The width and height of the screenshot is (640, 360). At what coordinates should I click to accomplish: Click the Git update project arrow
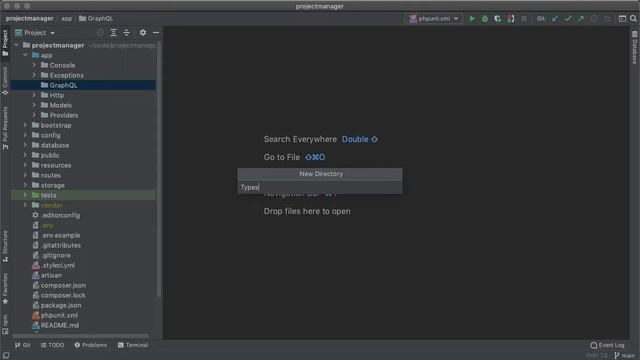(555, 19)
